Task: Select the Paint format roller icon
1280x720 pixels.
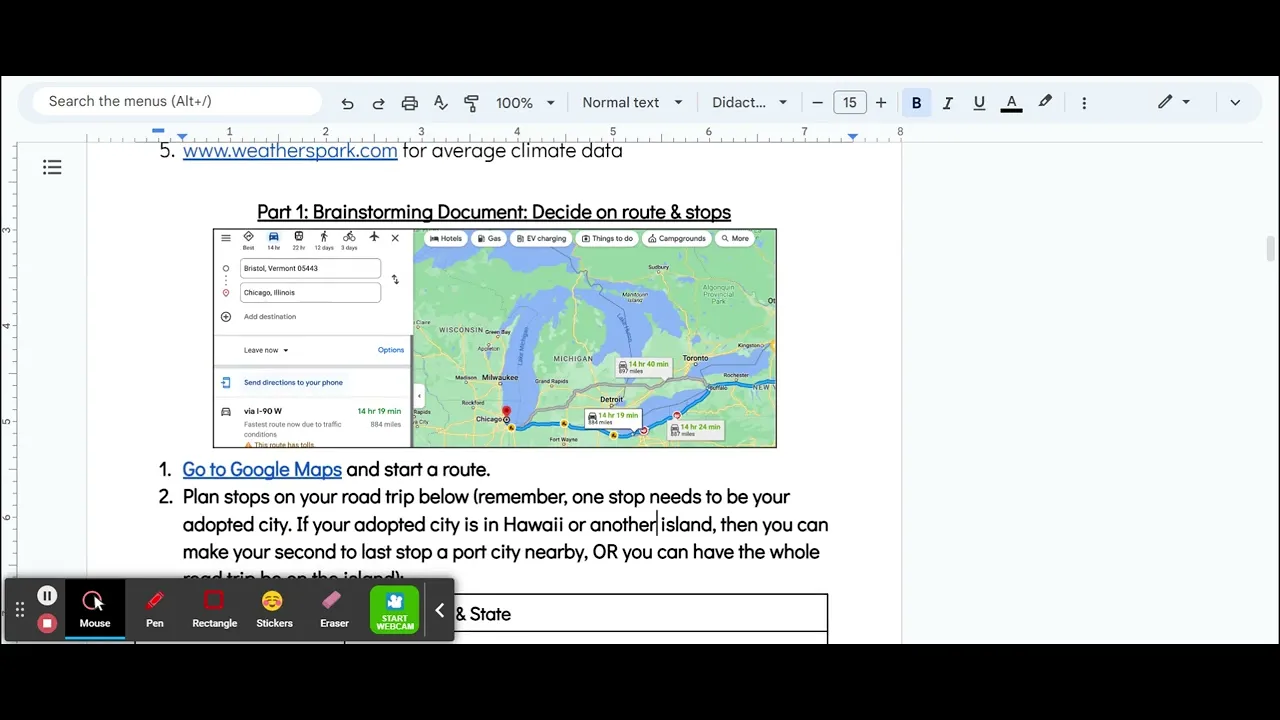Action: tap(471, 103)
